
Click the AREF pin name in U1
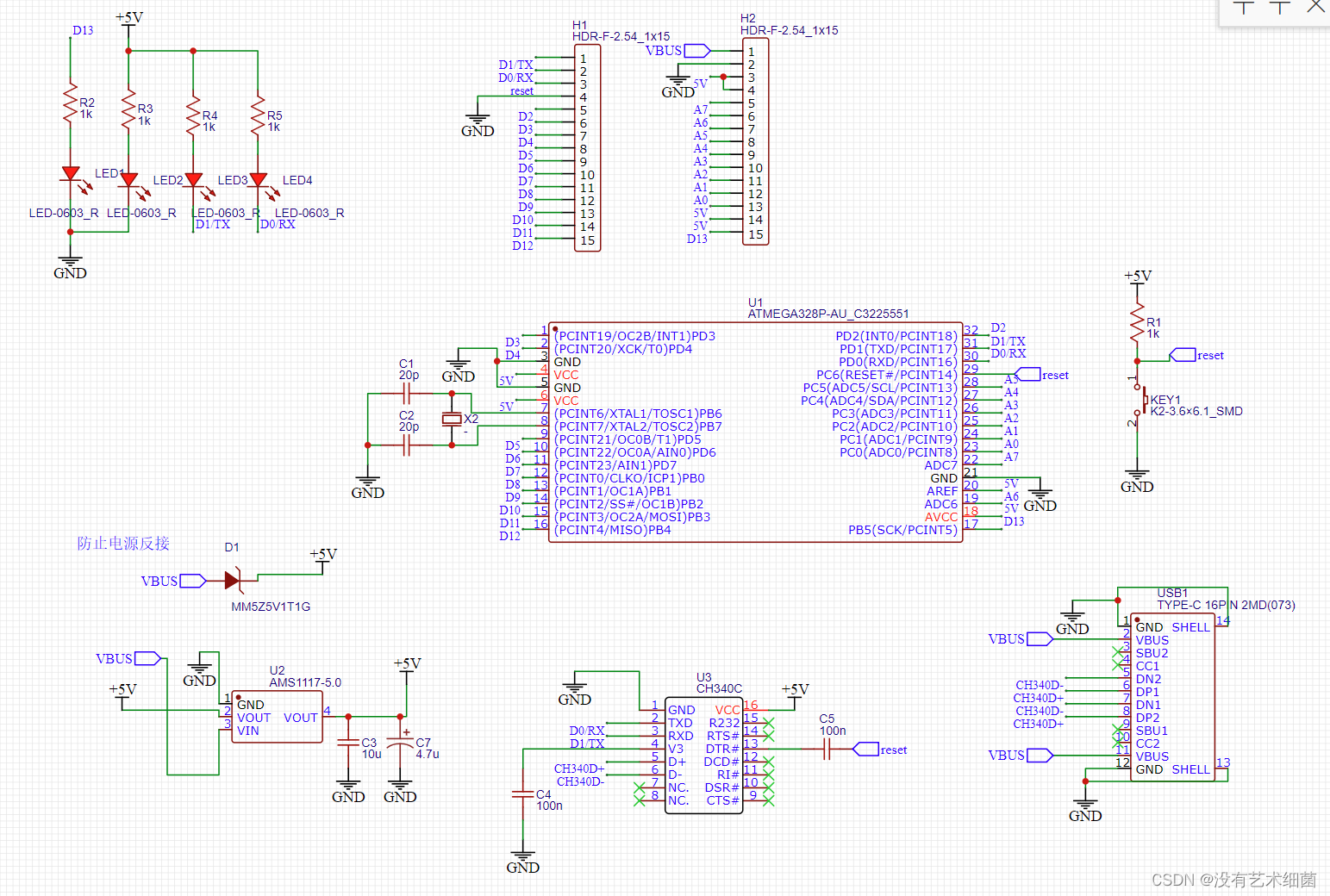click(x=942, y=491)
